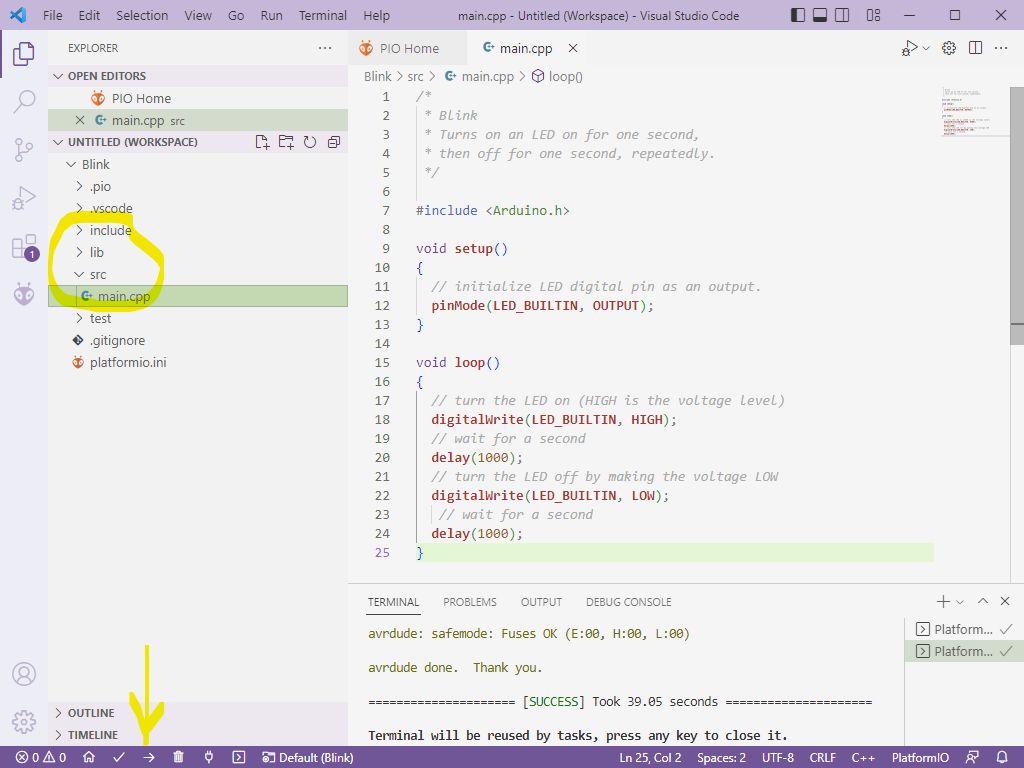Image resolution: width=1024 pixels, height=768 pixels.
Task: Upload firmware with the arrow icon in status bar
Action: coord(148,757)
